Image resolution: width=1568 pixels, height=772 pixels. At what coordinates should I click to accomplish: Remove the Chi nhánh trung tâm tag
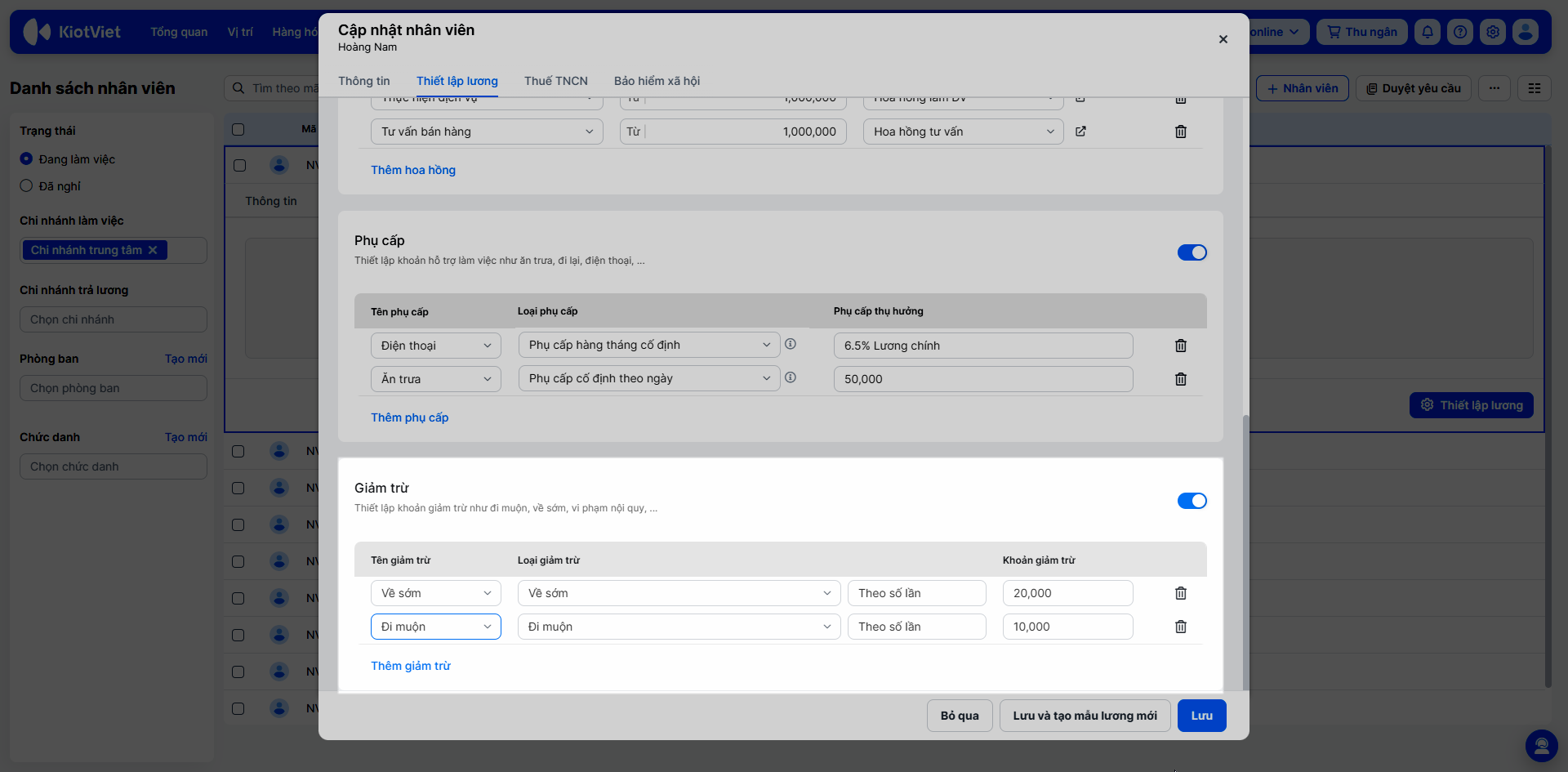pos(153,250)
